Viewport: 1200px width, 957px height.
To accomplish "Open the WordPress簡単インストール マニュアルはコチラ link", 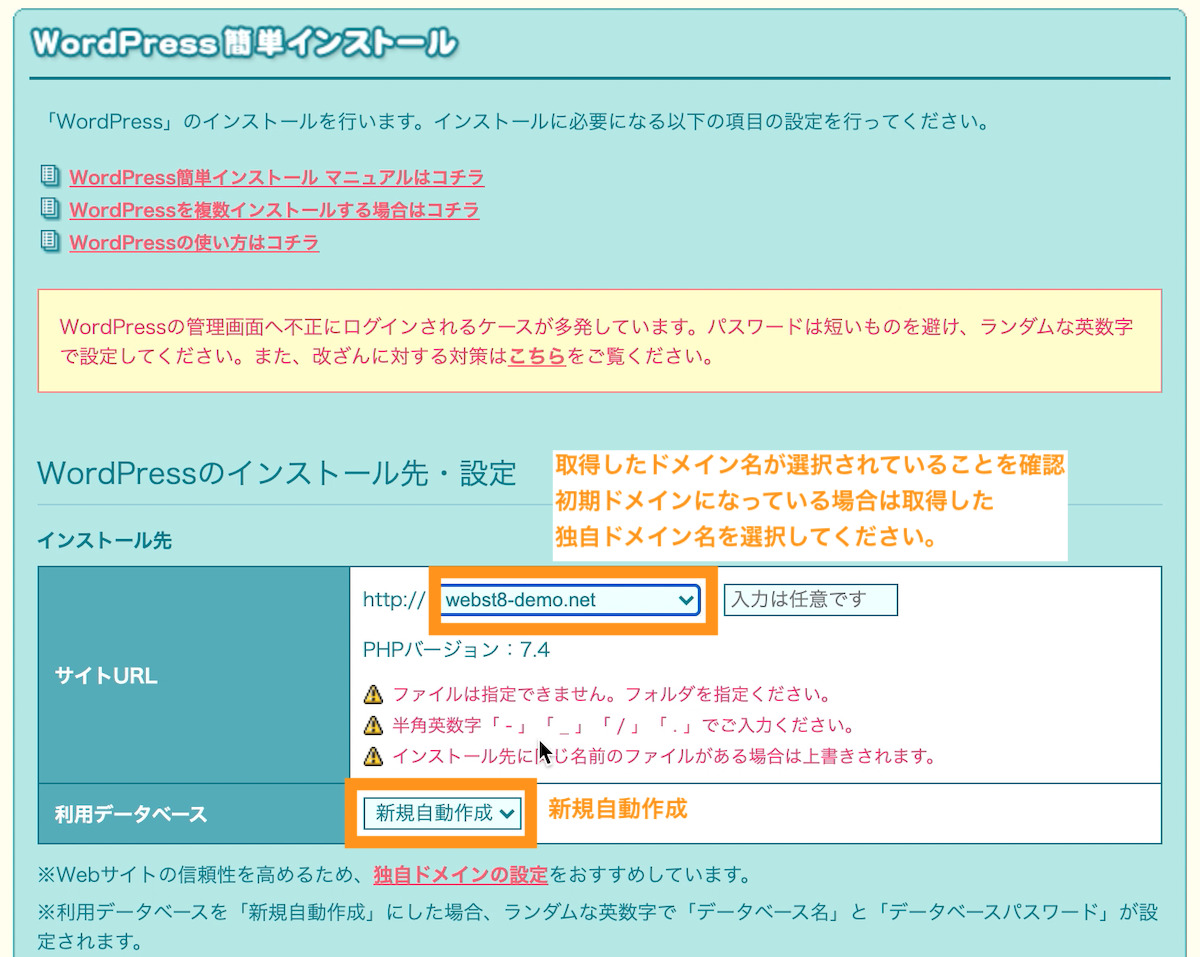I will 276,176.
